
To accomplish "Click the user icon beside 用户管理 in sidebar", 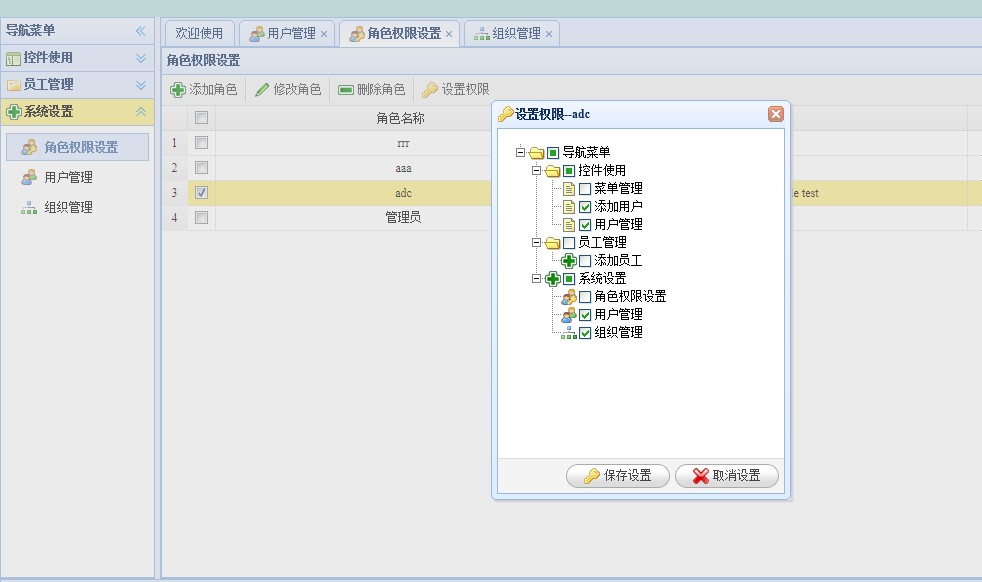I will click(29, 177).
